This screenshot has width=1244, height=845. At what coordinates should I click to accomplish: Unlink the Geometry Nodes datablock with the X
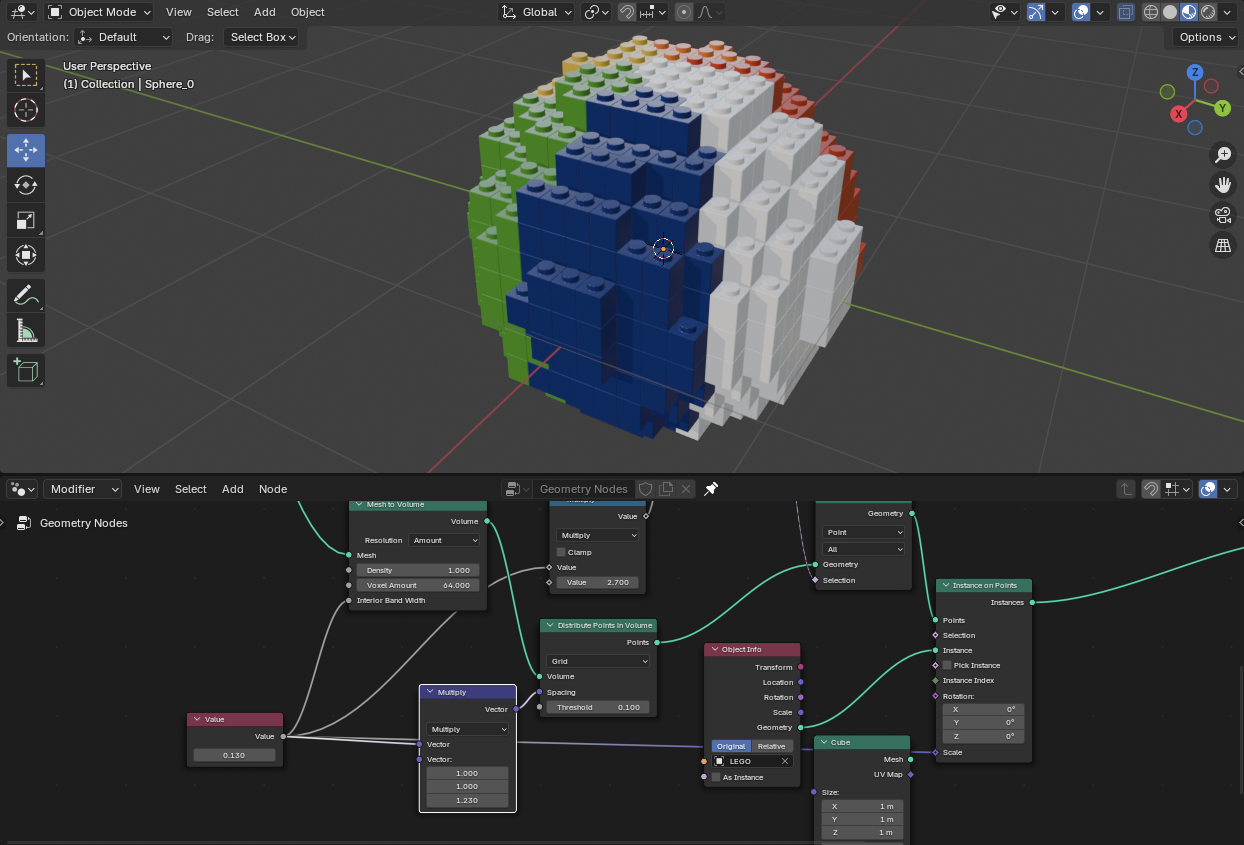coord(686,489)
